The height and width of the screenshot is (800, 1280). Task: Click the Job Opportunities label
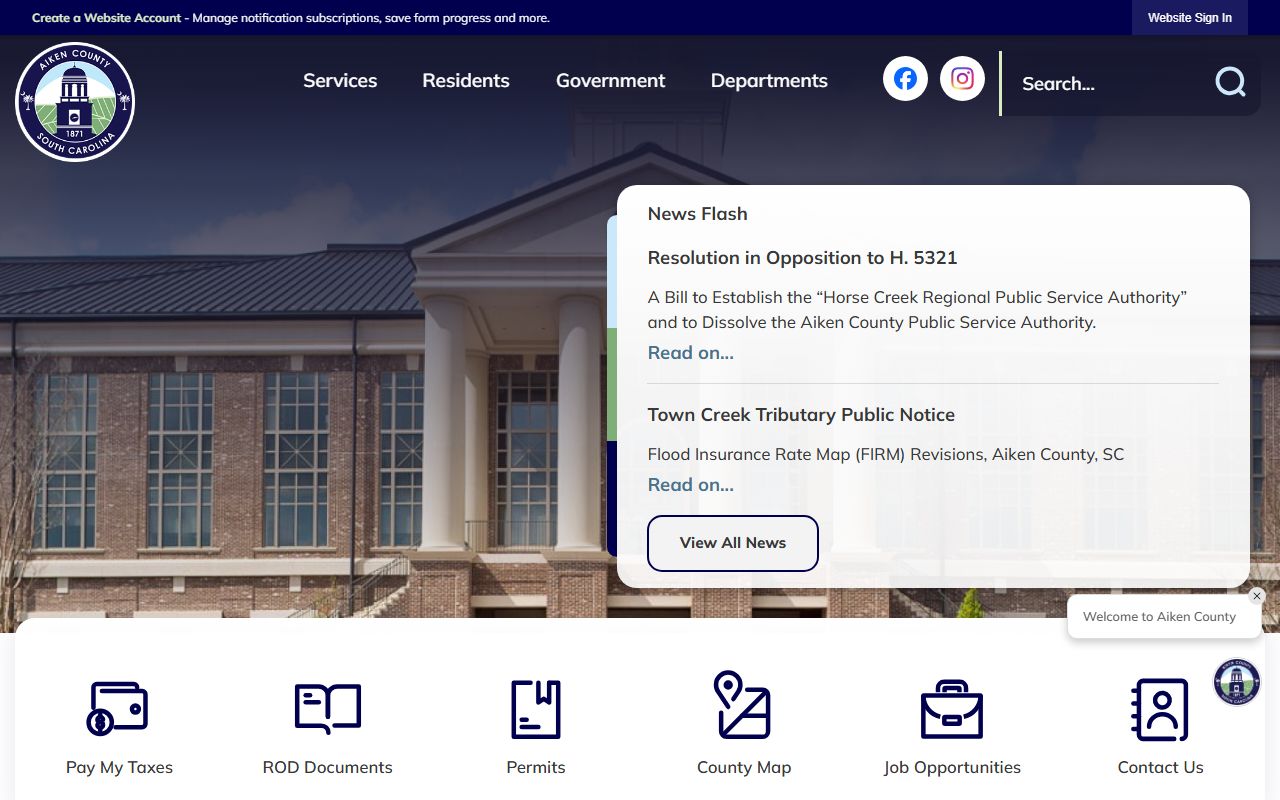pos(952,768)
